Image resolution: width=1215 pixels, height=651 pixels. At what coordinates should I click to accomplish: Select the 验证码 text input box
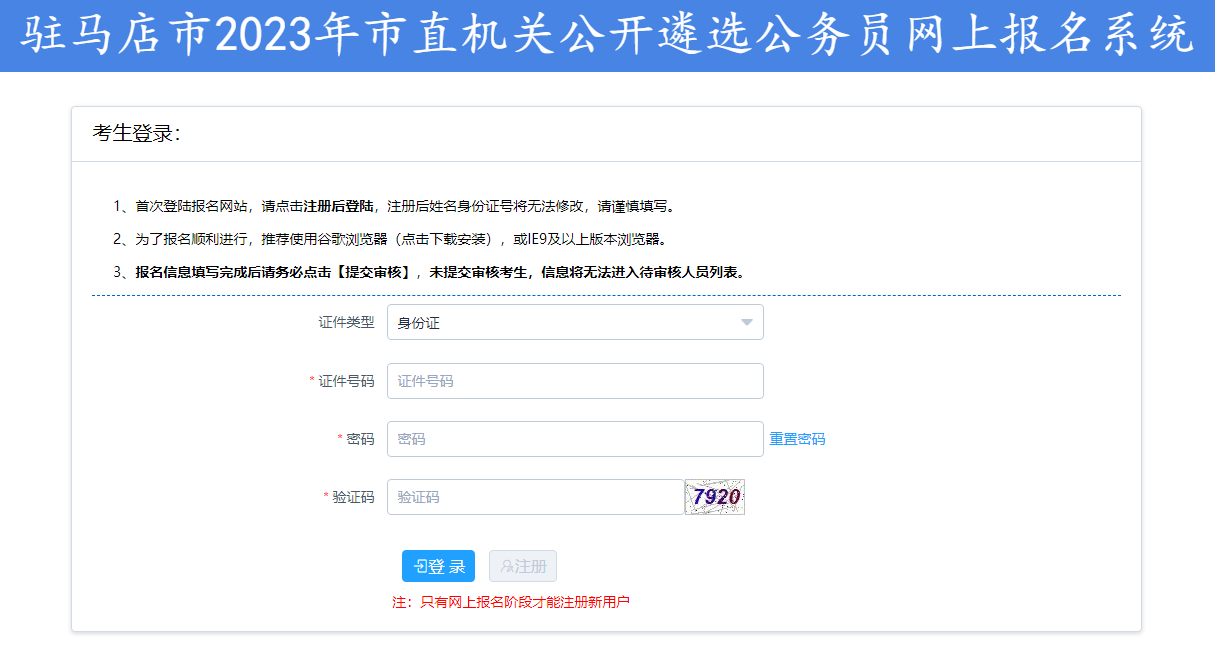click(535, 497)
